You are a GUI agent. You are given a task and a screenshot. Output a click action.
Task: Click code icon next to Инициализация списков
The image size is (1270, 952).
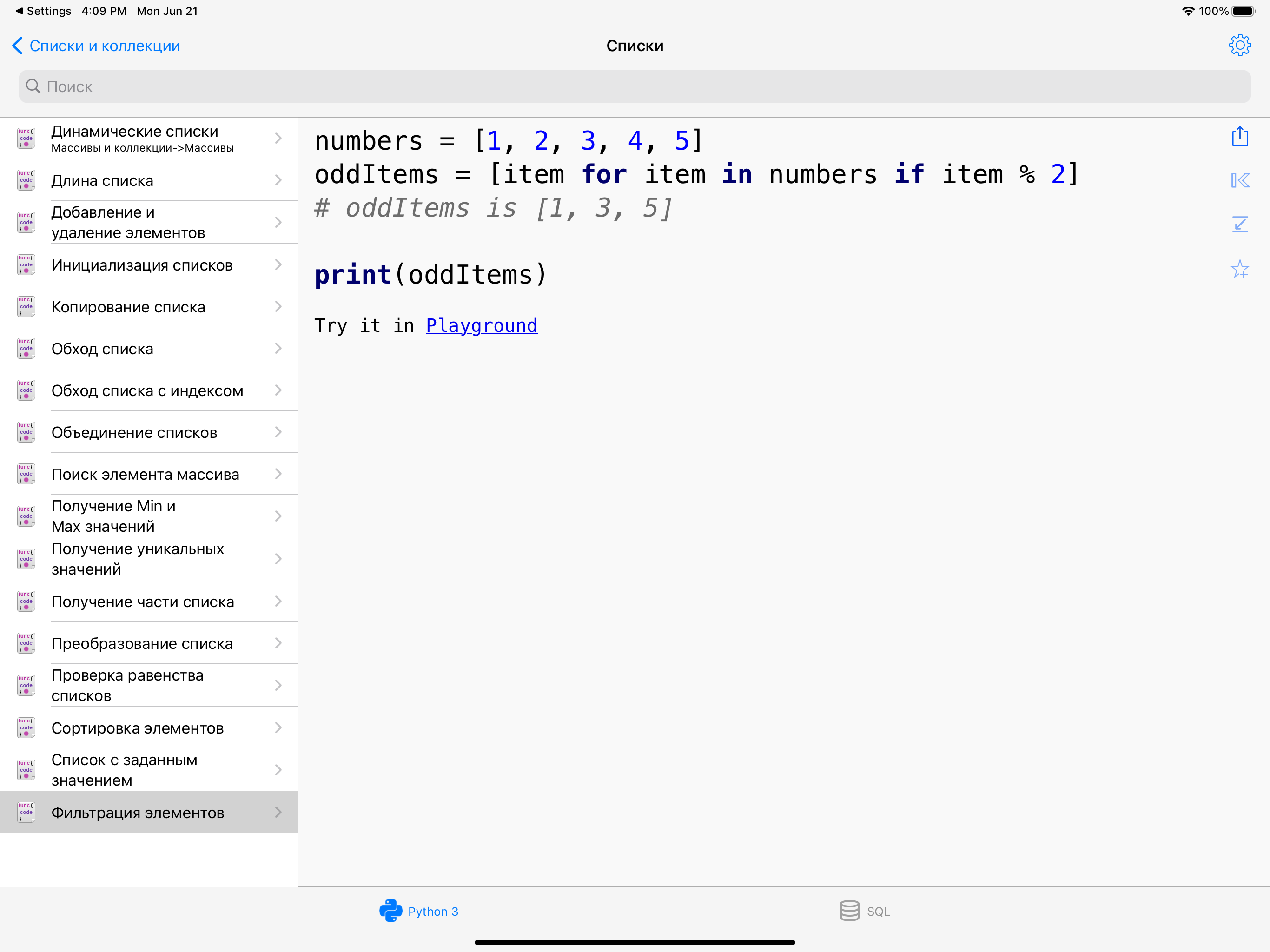coord(26,264)
